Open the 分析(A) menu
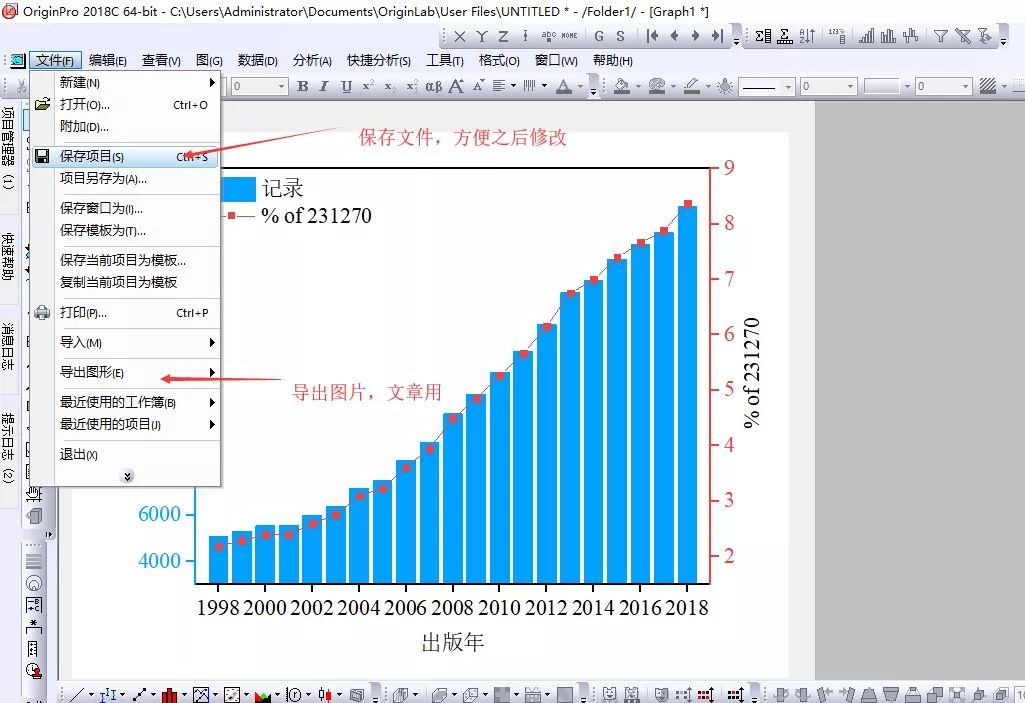1025x703 pixels. (312, 61)
